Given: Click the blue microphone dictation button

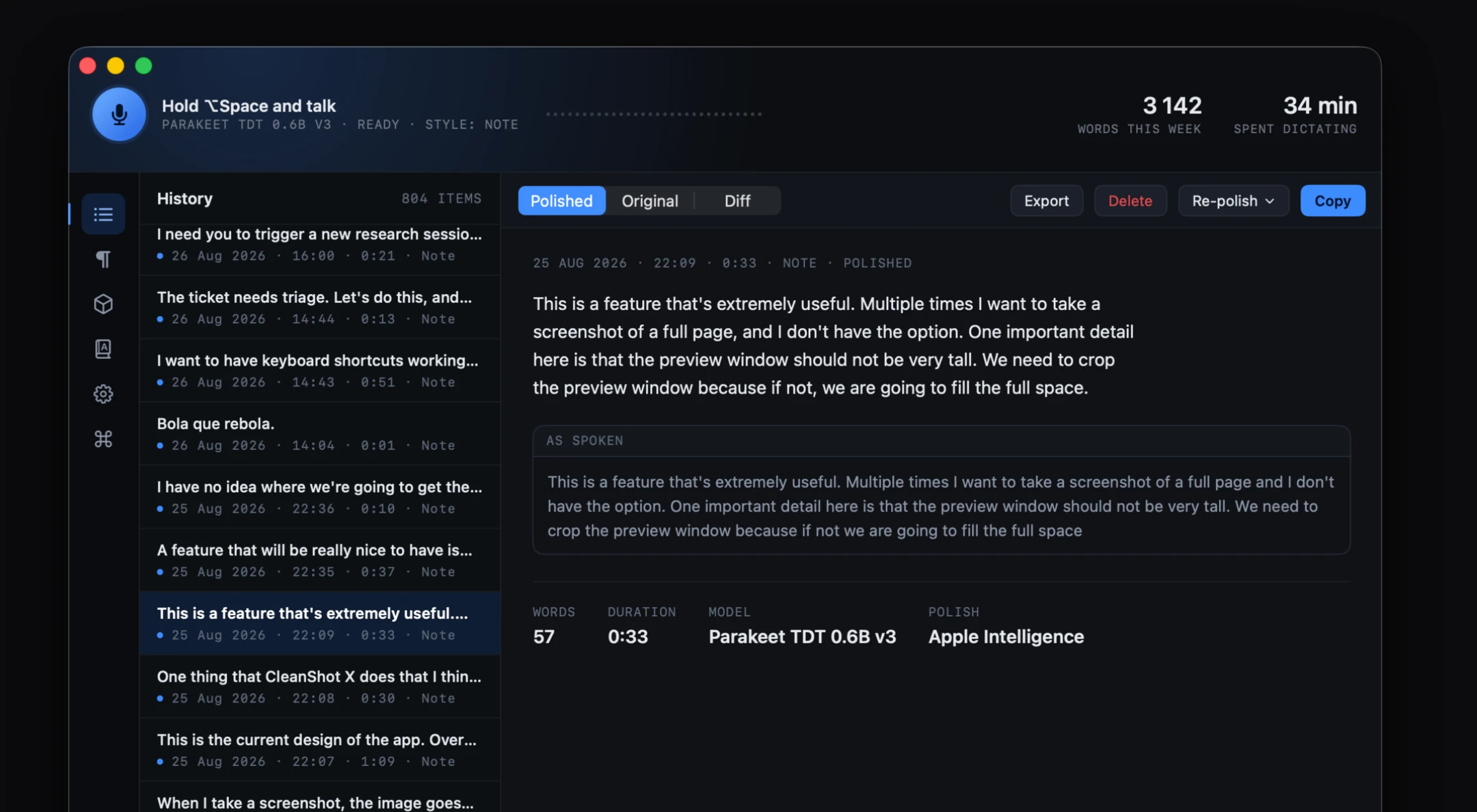Looking at the screenshot, I should click(x=119, y=114).
